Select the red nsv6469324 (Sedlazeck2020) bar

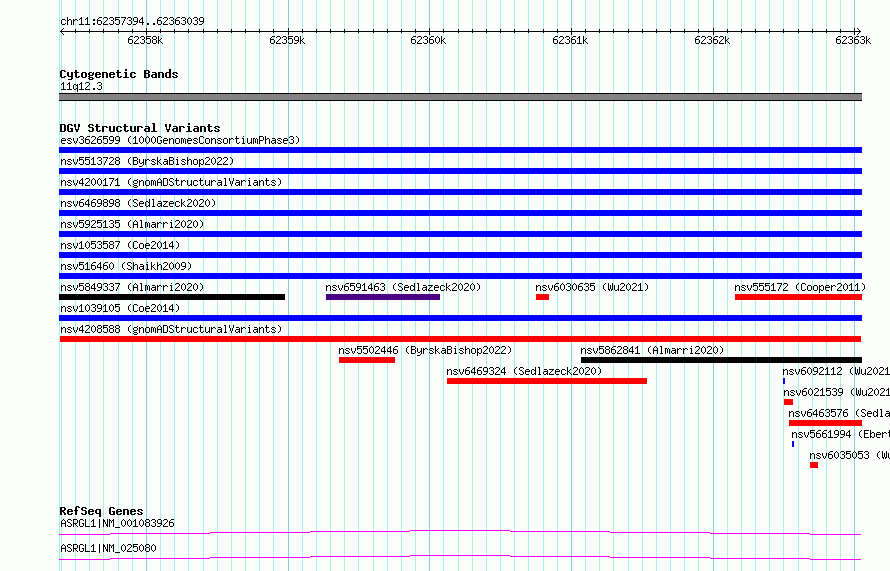[547, 381]
